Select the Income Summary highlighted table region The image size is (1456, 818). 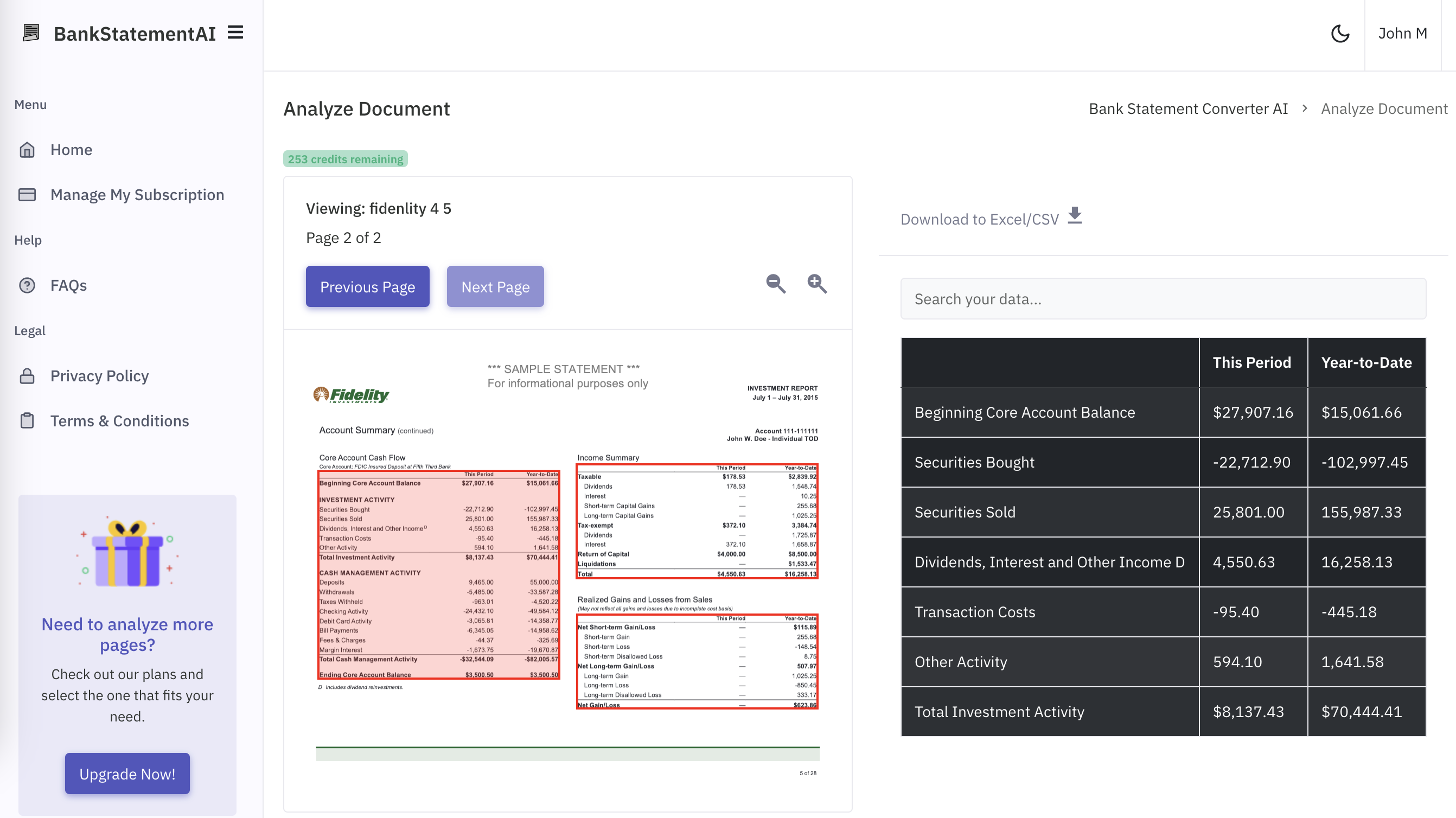(697, 521)
